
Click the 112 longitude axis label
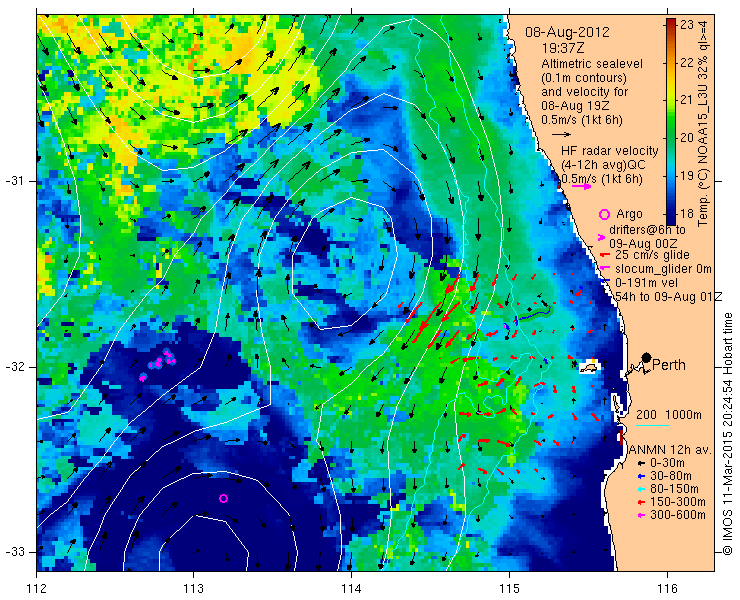(x=36, y=589)
